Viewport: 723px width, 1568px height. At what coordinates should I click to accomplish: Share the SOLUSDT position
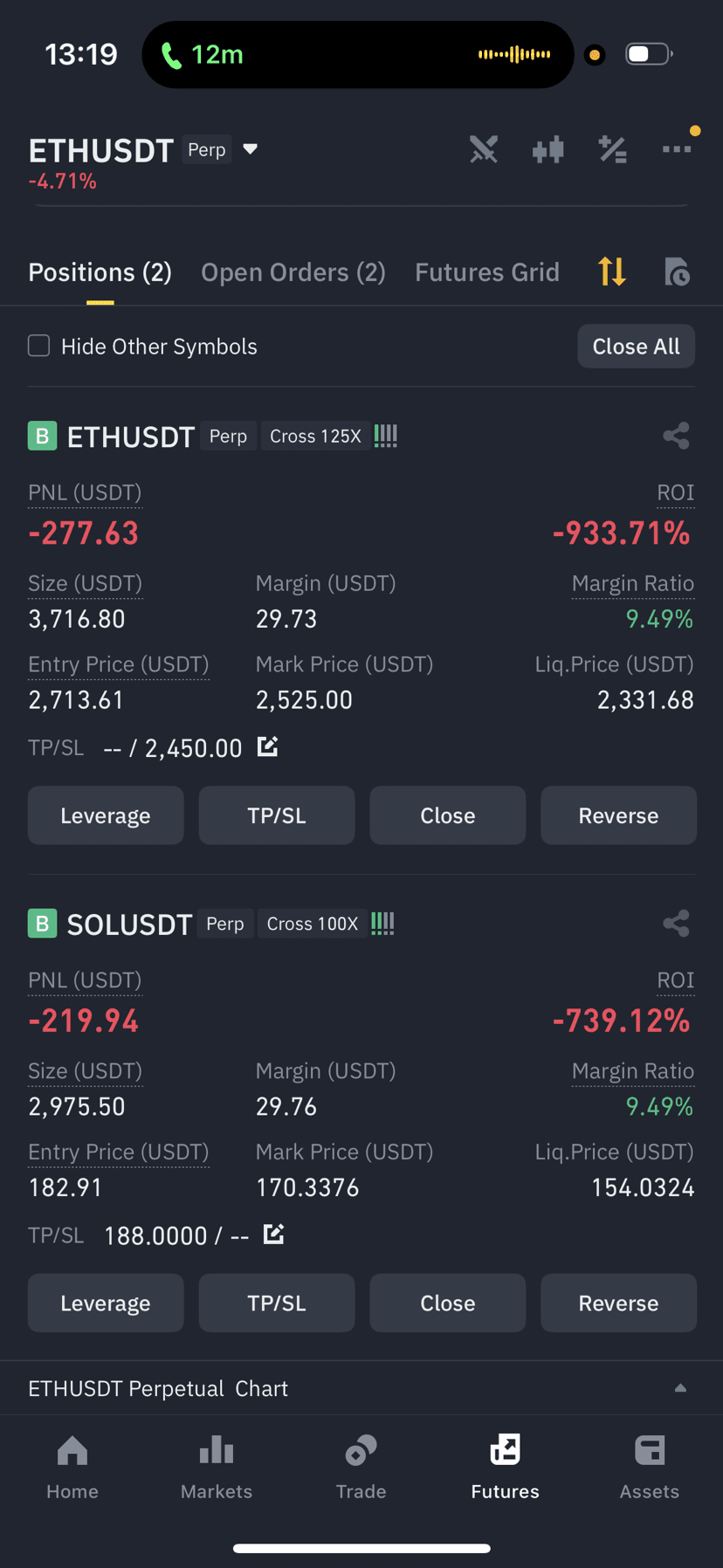[x=676, y=923]
